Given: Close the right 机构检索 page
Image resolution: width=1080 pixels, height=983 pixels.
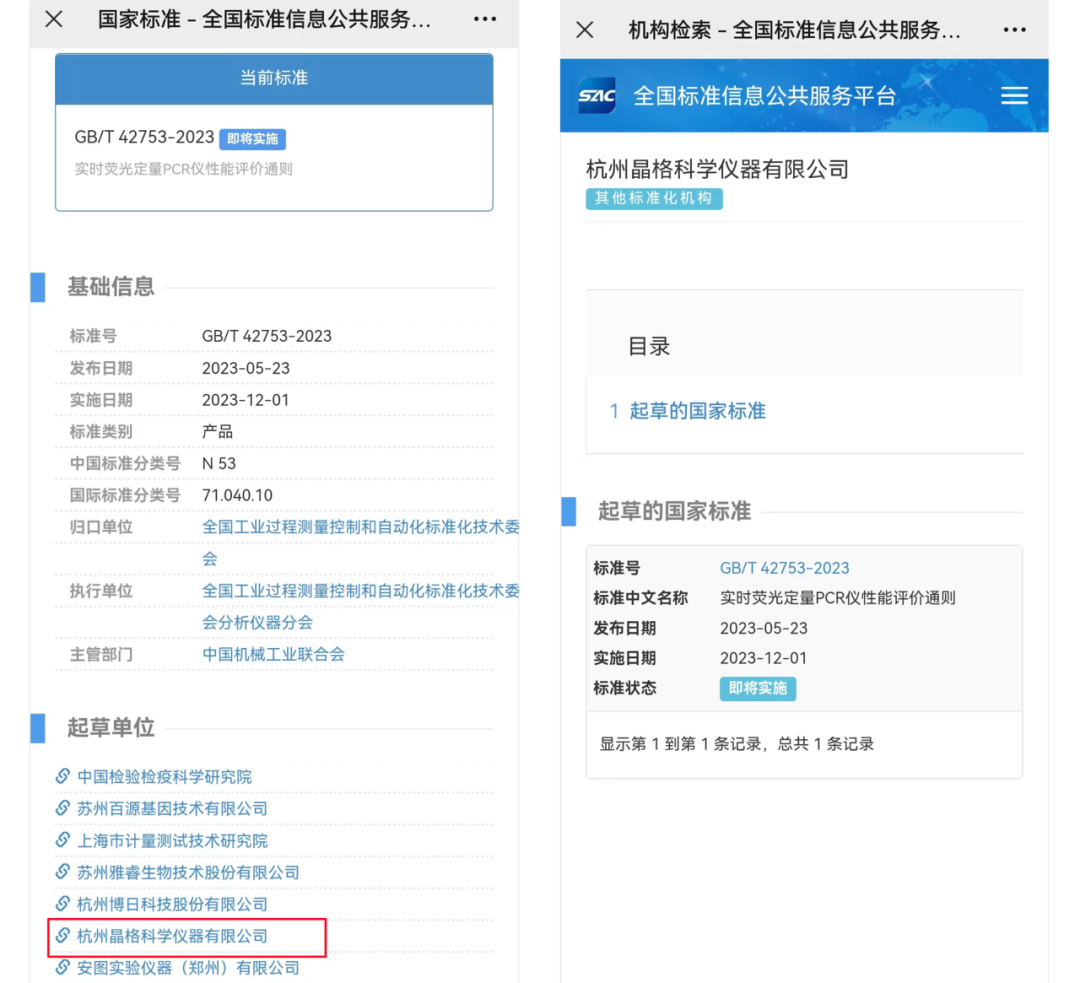Looking at the screenshot, I should 585,30.
